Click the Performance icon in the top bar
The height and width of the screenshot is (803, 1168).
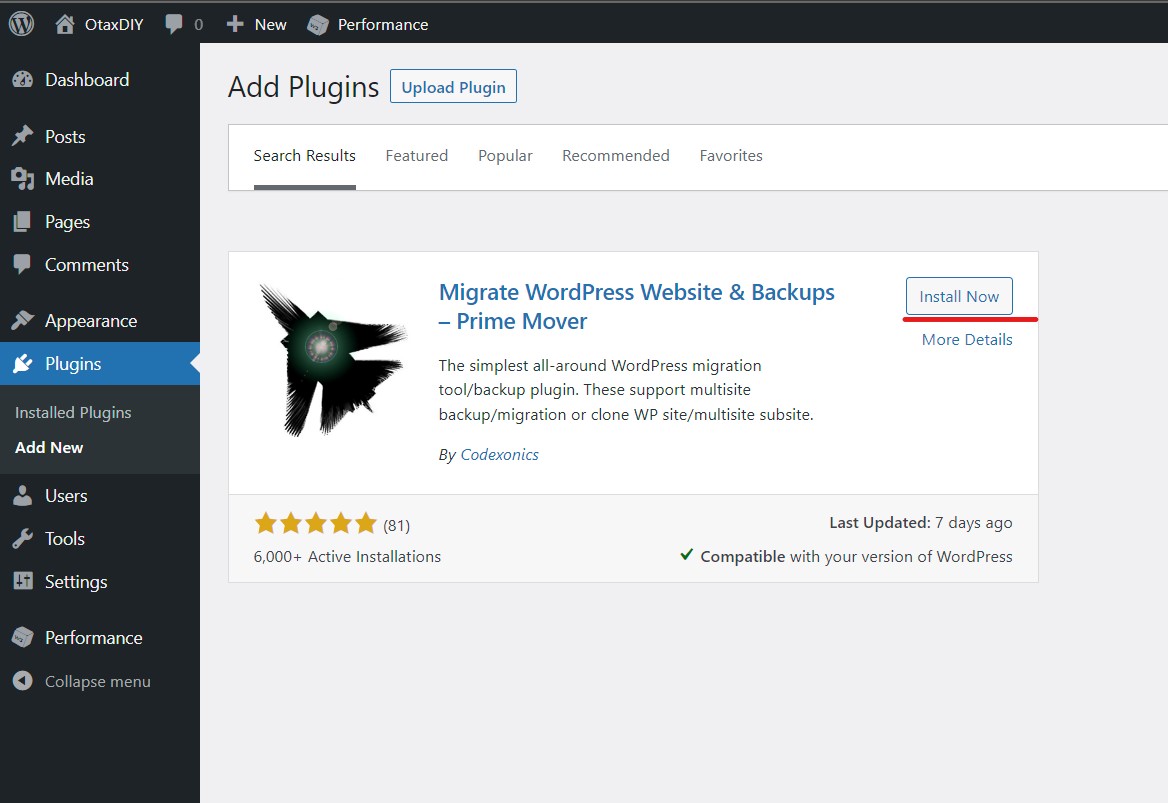pyautogui.click(x=319, y=22)
